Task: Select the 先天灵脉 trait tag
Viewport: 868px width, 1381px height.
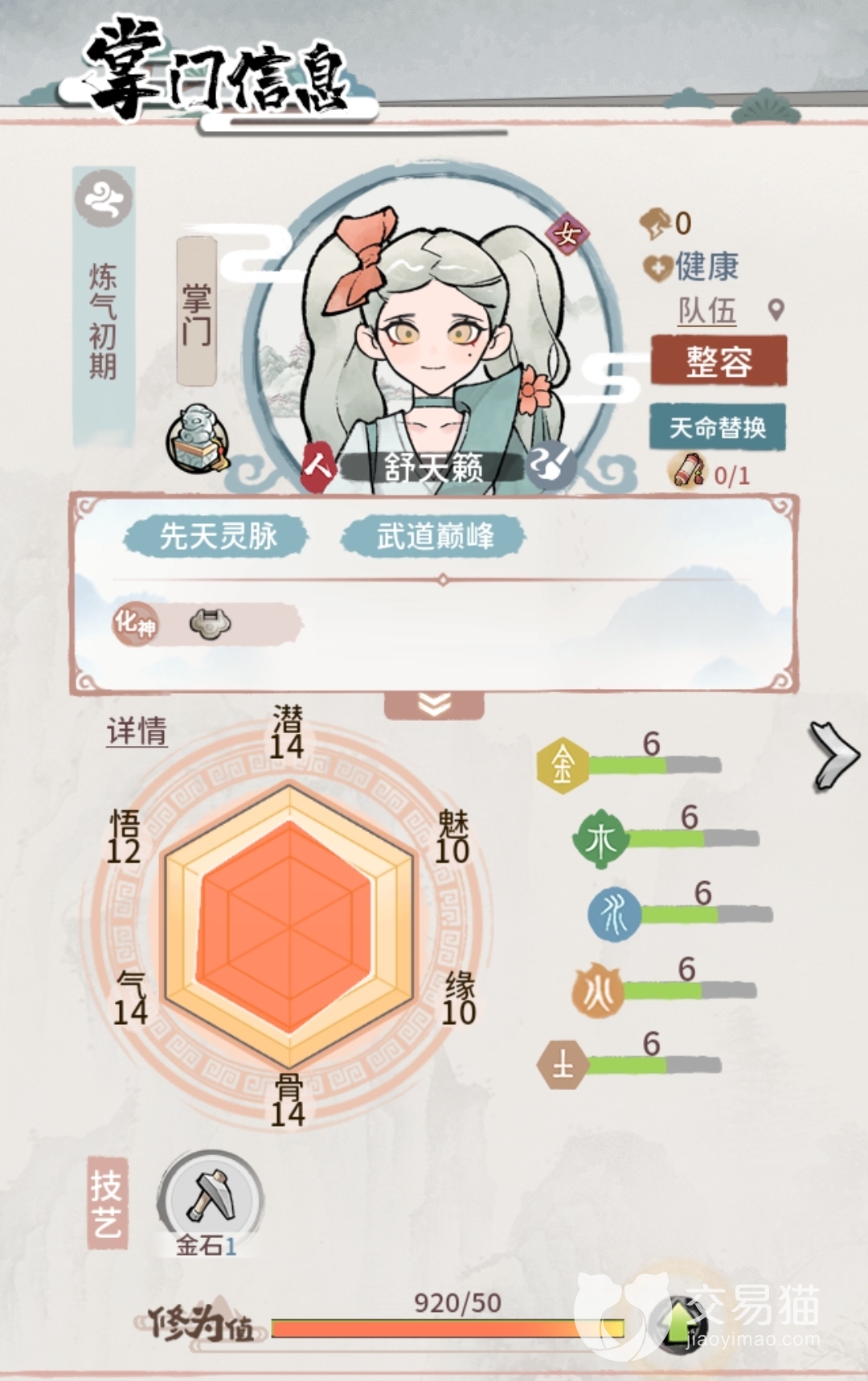Action: pyautogui.click(x=216, y=535)
